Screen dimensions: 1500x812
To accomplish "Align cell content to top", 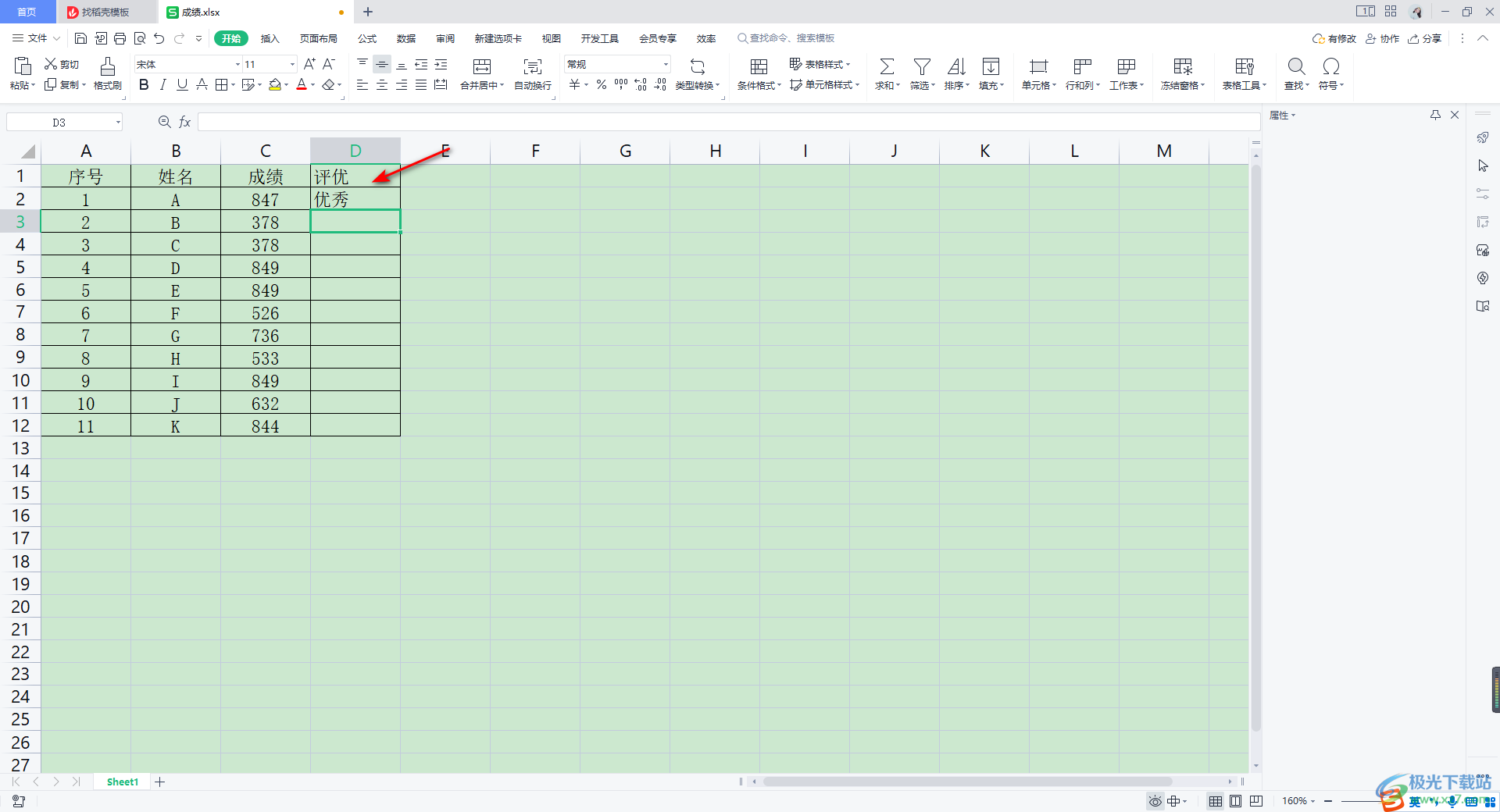I will 362,64.
